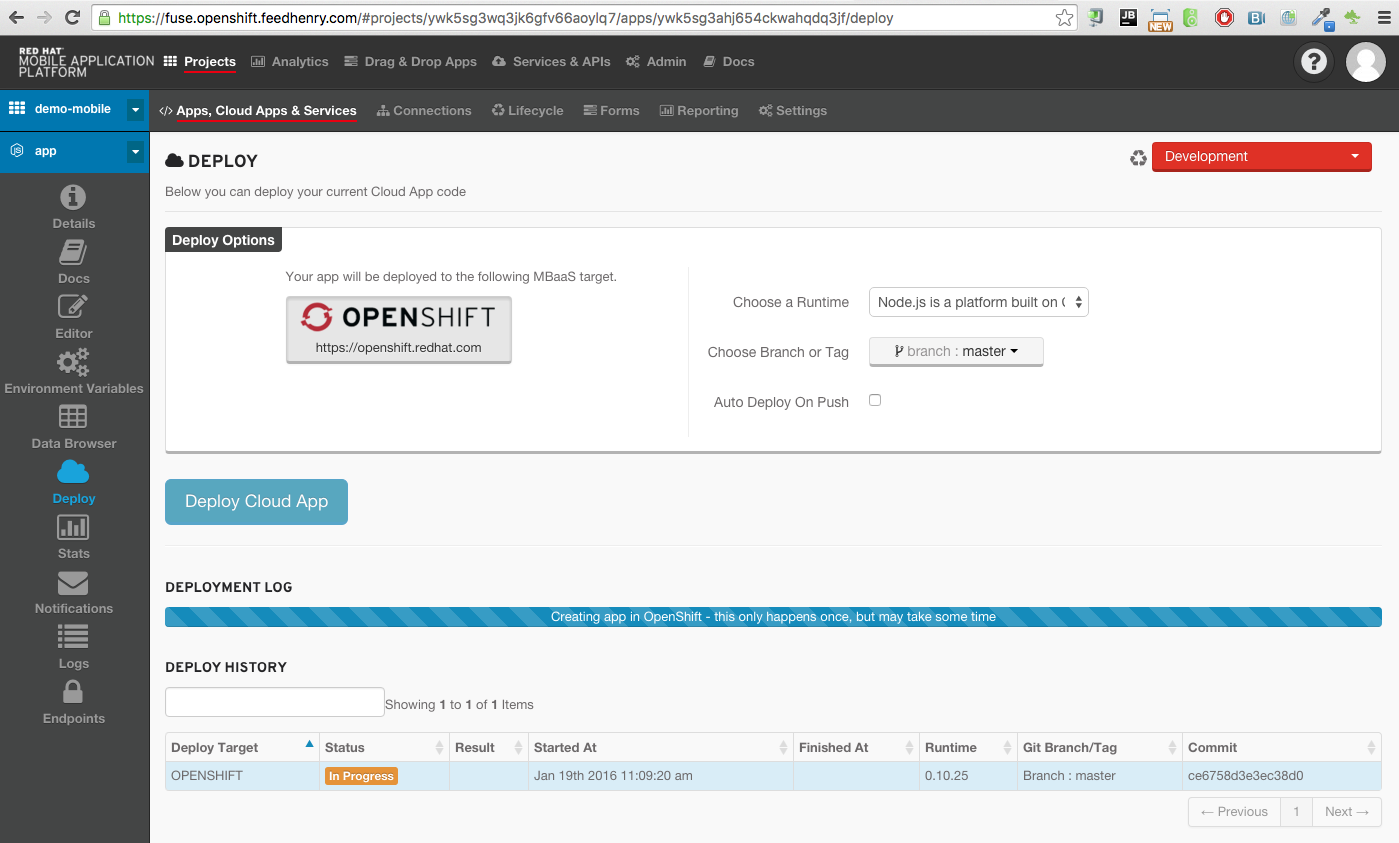Reload the page with browser refresh
Viewport: 1399px width, 843px height.
tap(72, 17)
